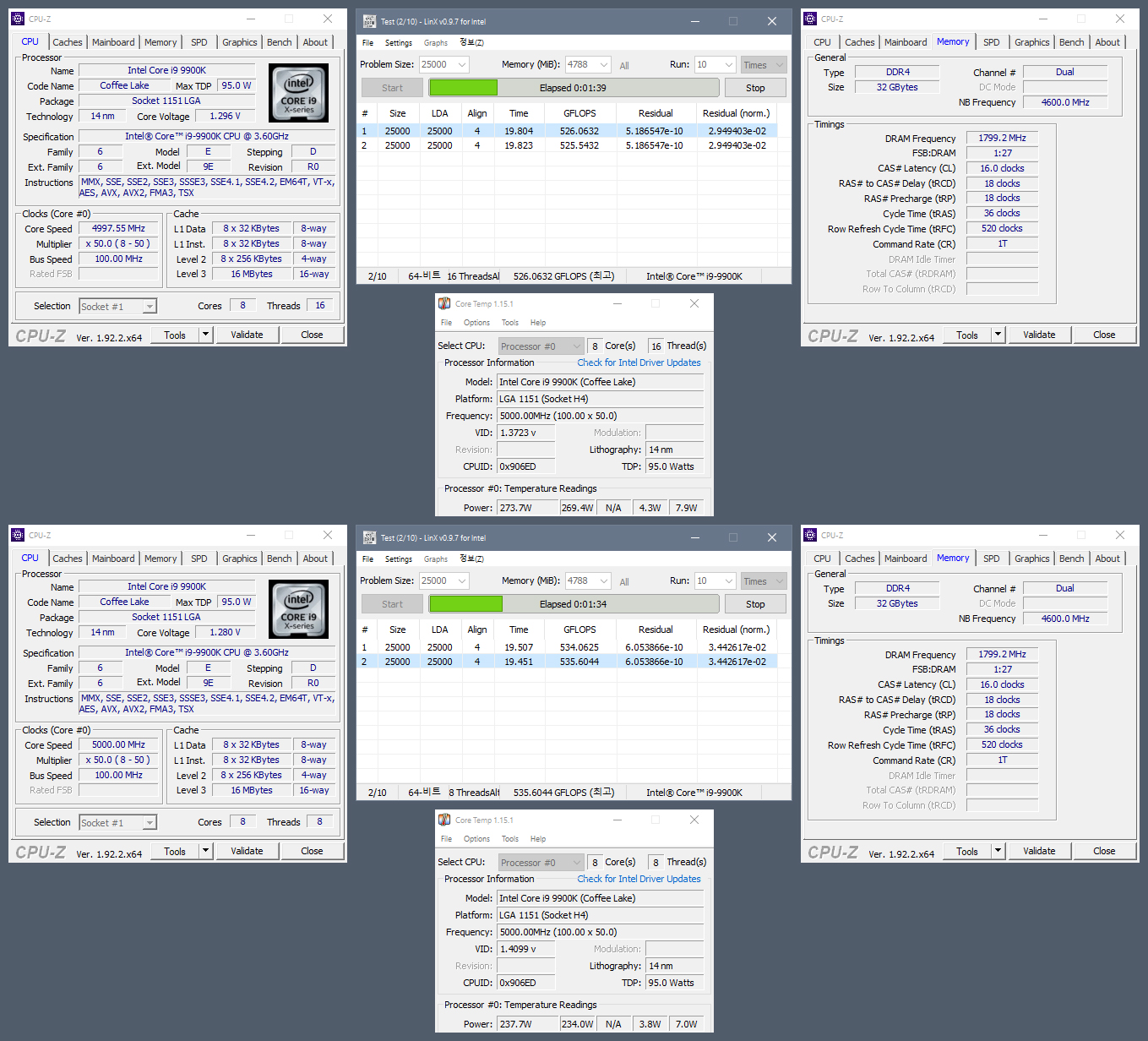Open the Socket #1 selection in the 8-thread CPU-Z window
1148x1041 pixels.
pyautogui.click(x=118, y=823)
